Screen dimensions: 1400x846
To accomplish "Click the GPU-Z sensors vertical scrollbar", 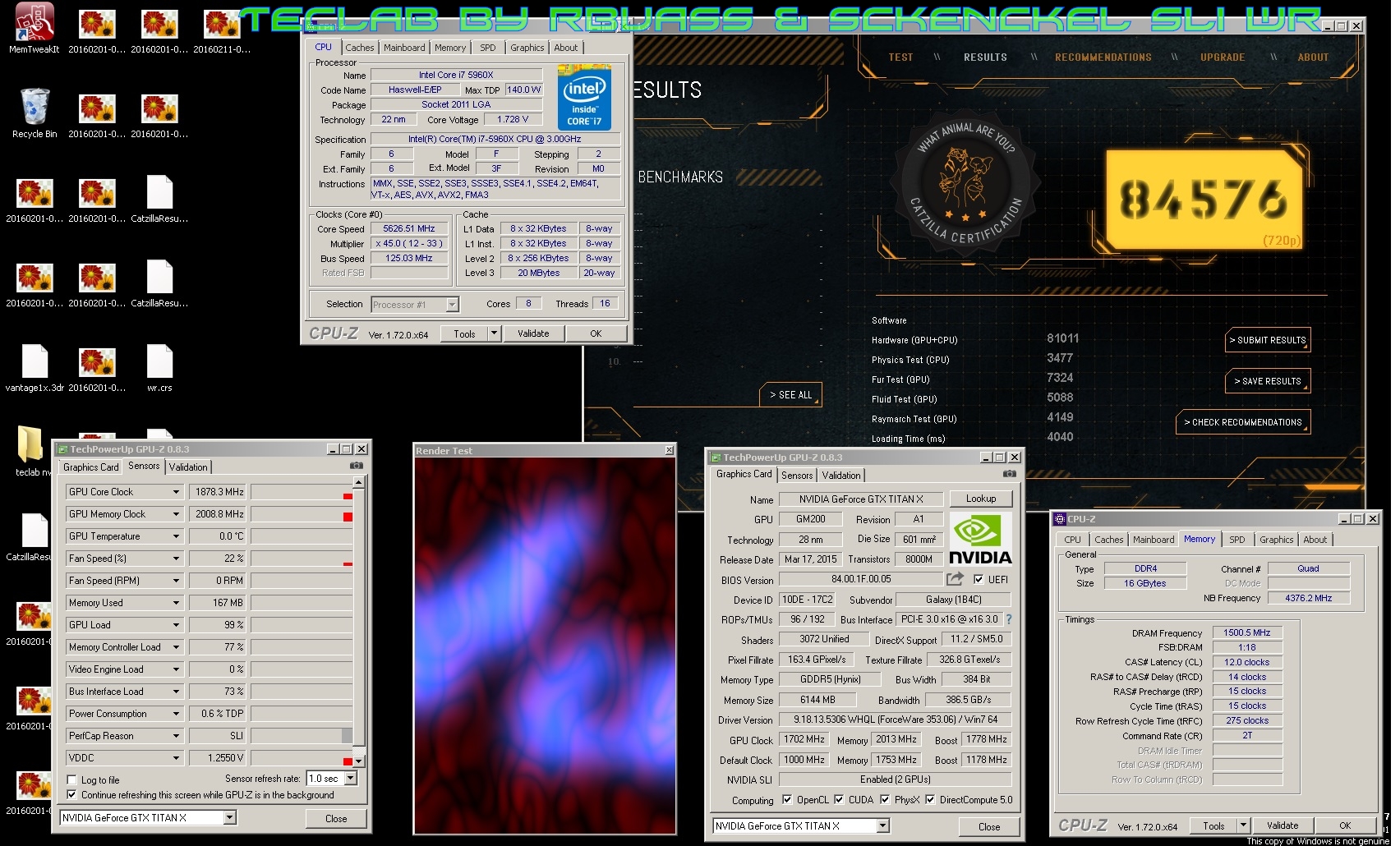I will click(x=358, y=621).
